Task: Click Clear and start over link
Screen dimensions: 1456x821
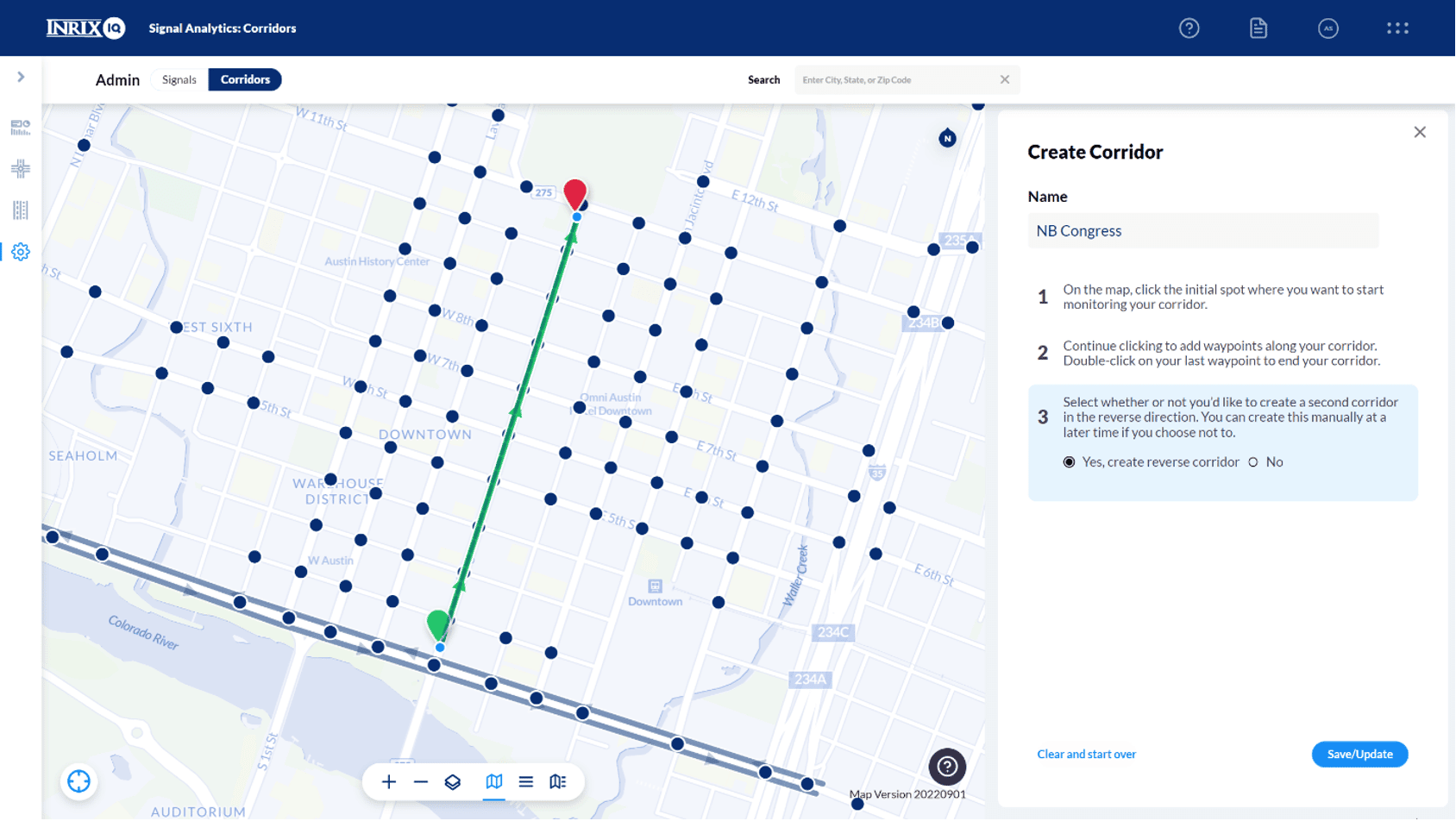Action: point(1086,755)
